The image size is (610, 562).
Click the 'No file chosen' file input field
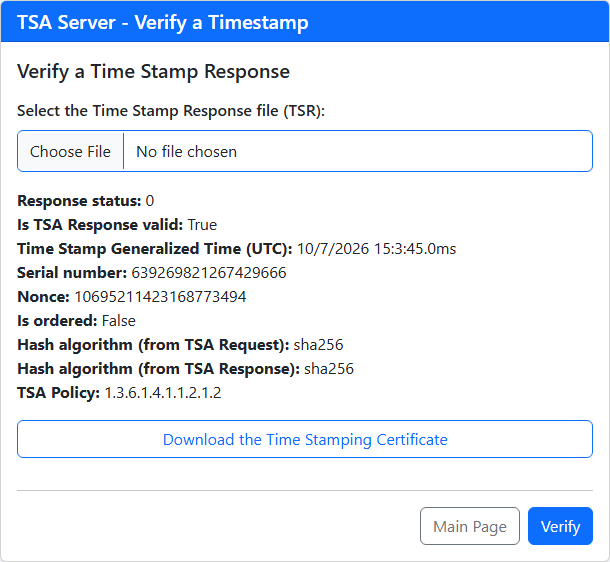coord(305,151)
